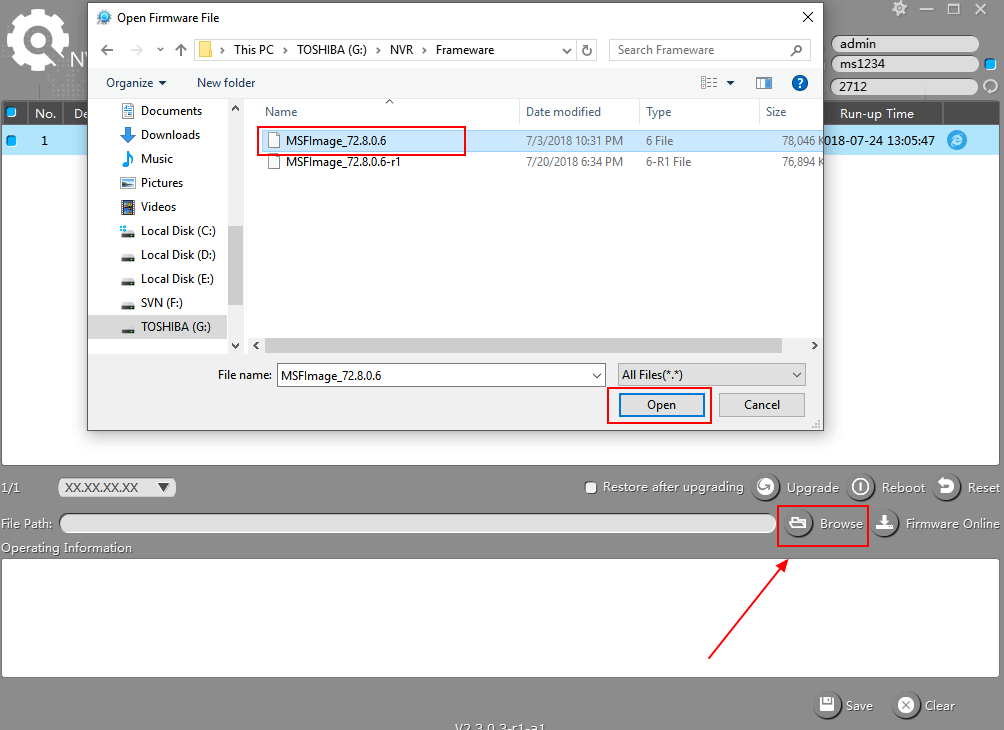
Task: Click navigation pane scroll up arrow
Action: point(236,109)
